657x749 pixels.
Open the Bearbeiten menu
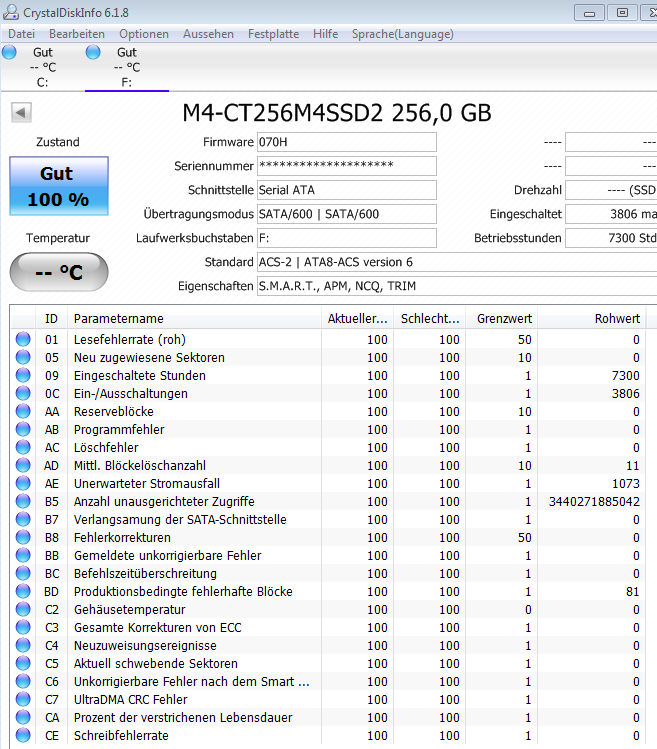point(77,34)
